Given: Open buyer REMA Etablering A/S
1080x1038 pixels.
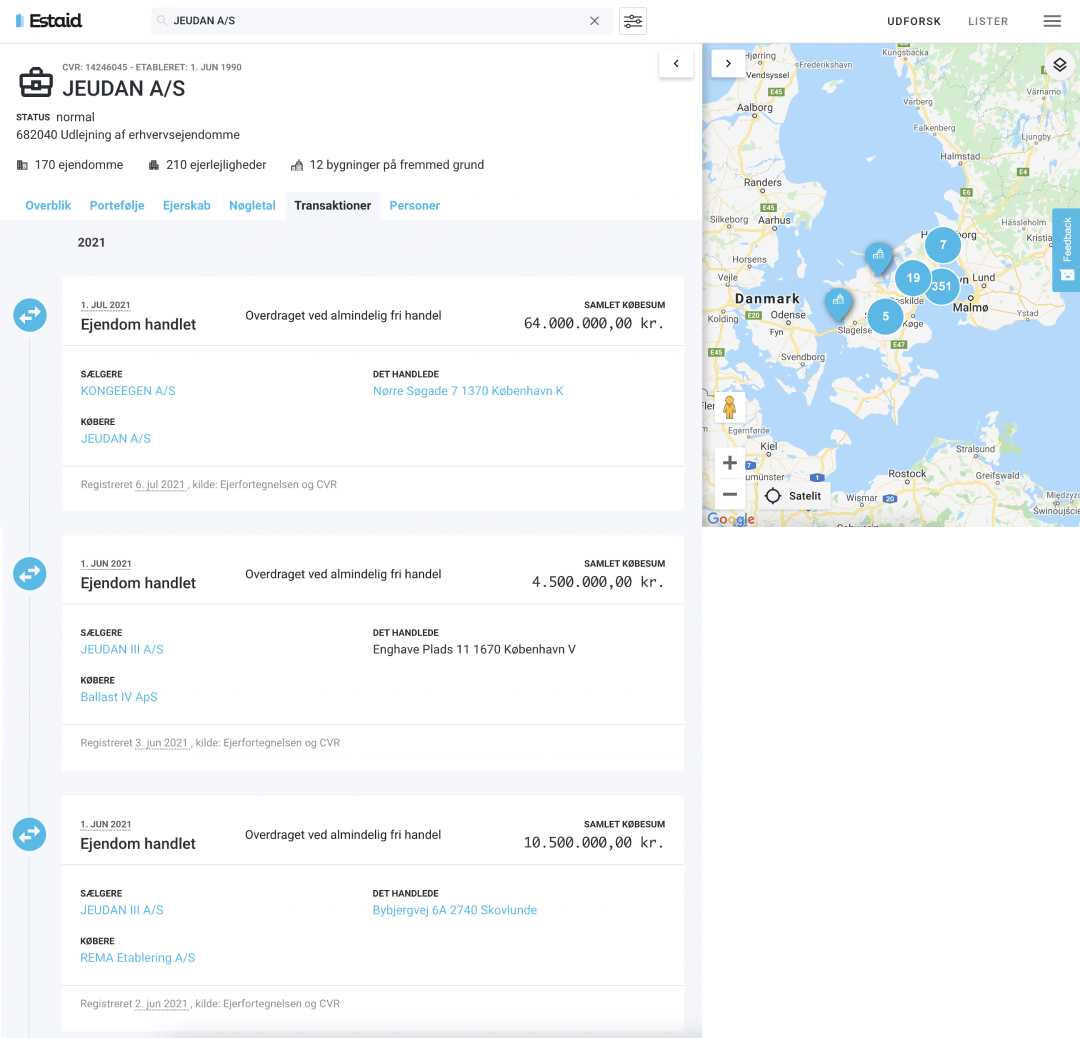Looking at the screenshot, I should pos(138,957).
